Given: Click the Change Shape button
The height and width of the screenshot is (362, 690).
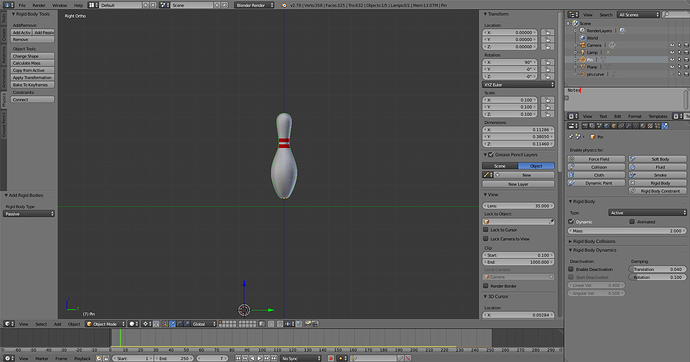Looking at the screenshot, I should click(33, 56).
